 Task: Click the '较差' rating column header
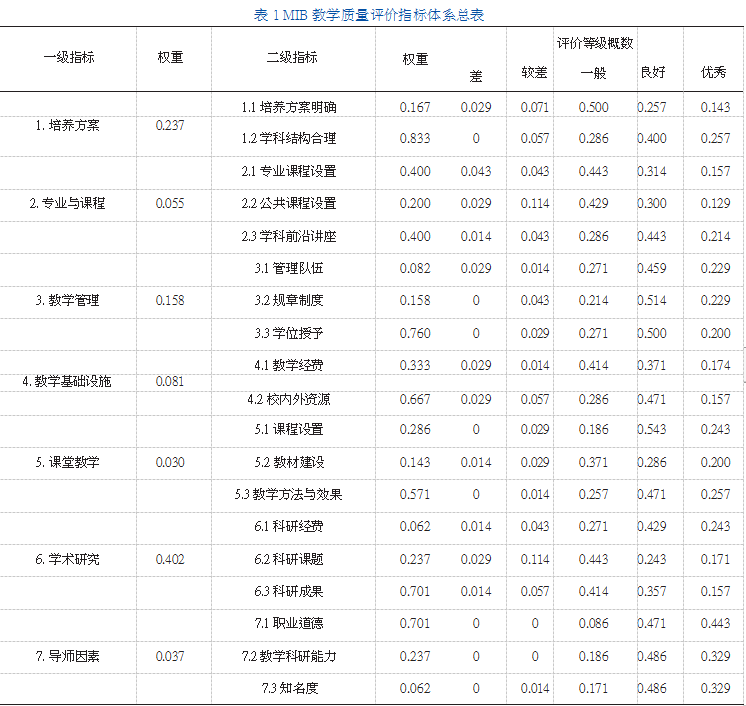click(534, 73)
